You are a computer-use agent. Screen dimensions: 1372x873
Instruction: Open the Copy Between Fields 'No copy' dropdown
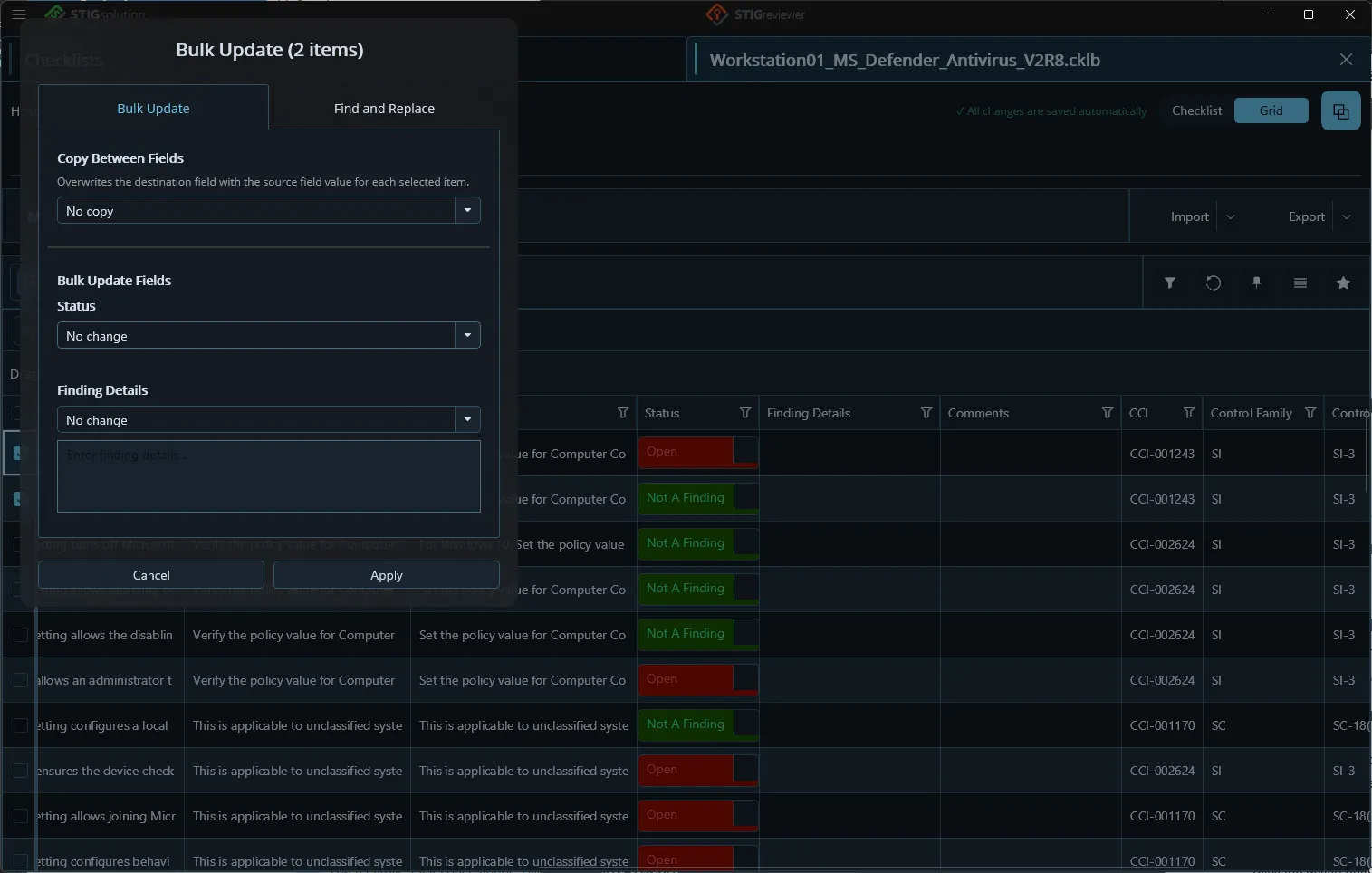tap(268, 211)
